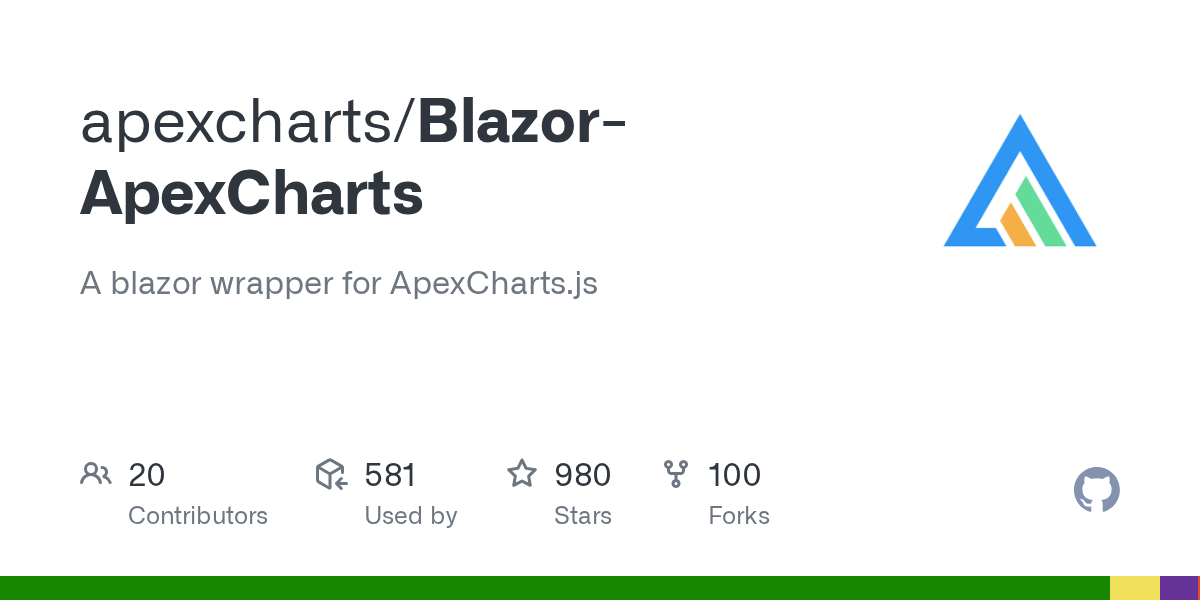Click the Used by package icon
This screenshot has height=600, width=1200.
[x=331, y=474]
